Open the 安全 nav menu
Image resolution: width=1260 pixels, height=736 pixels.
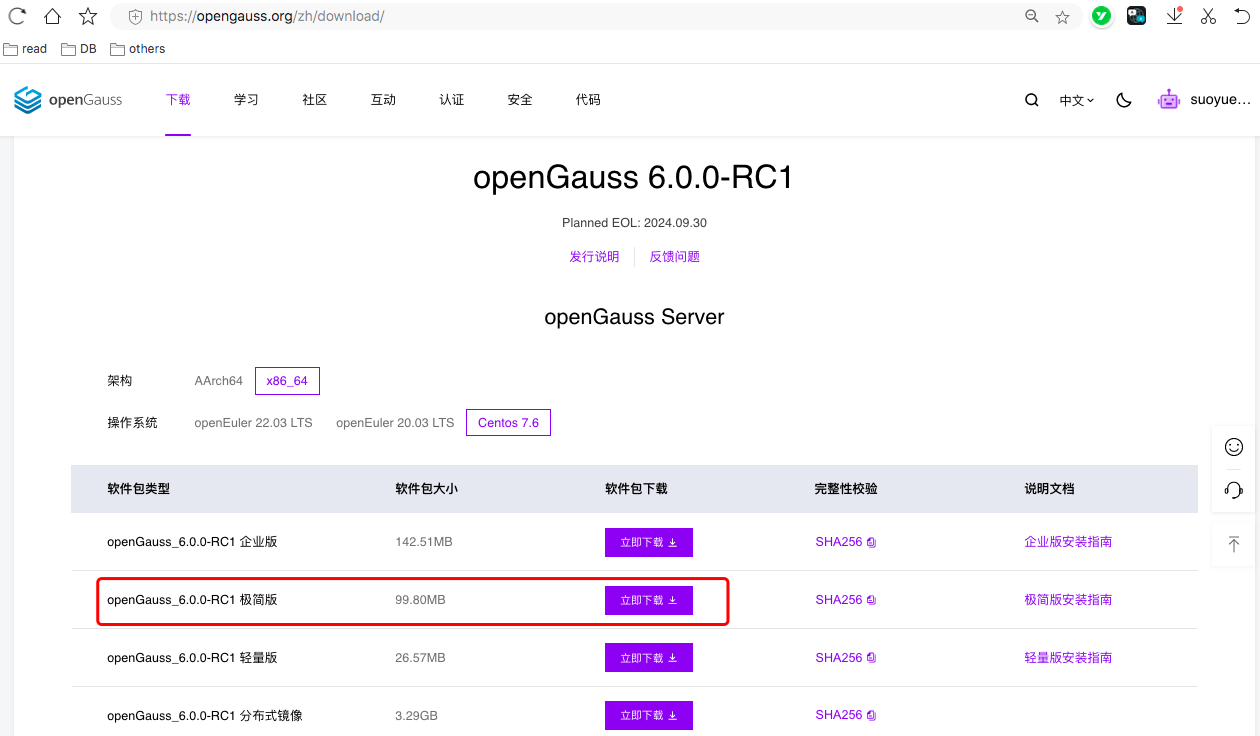[x=520, y=100]
